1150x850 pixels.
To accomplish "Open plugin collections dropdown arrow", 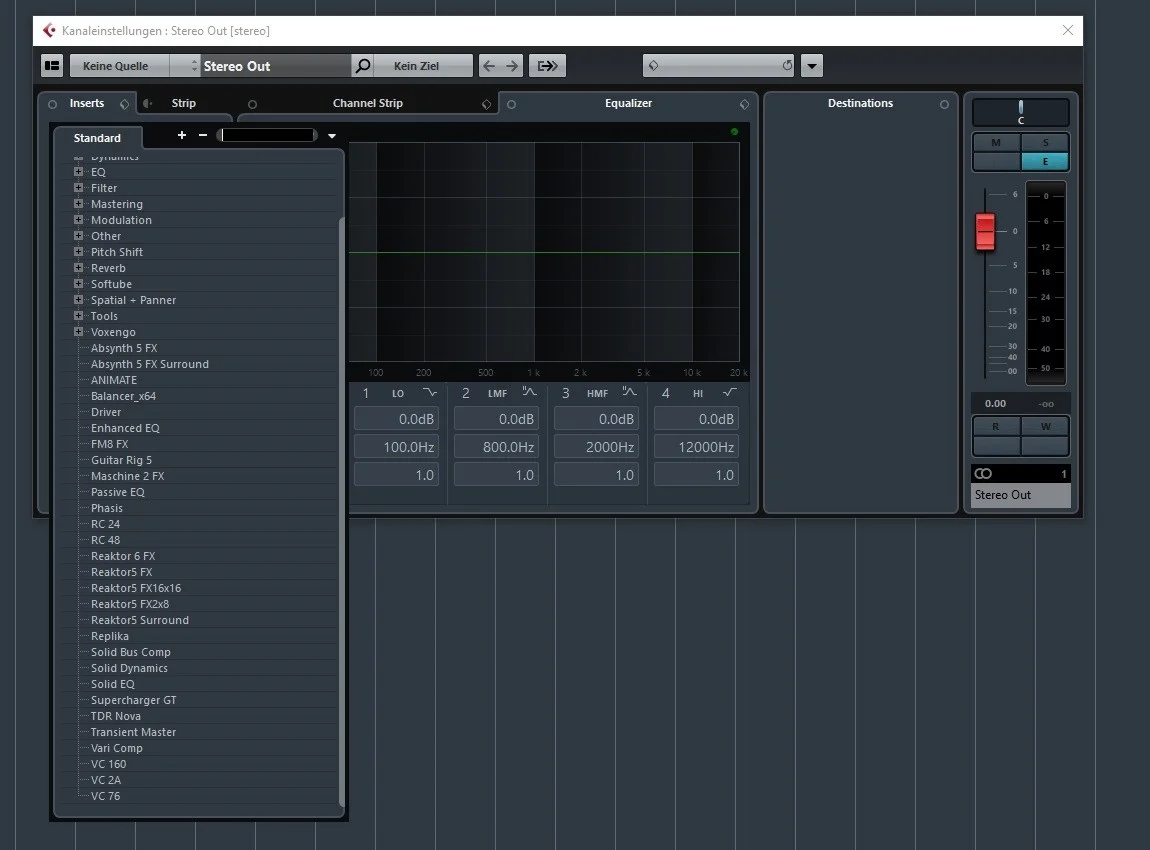I will [x=332, y=136].
